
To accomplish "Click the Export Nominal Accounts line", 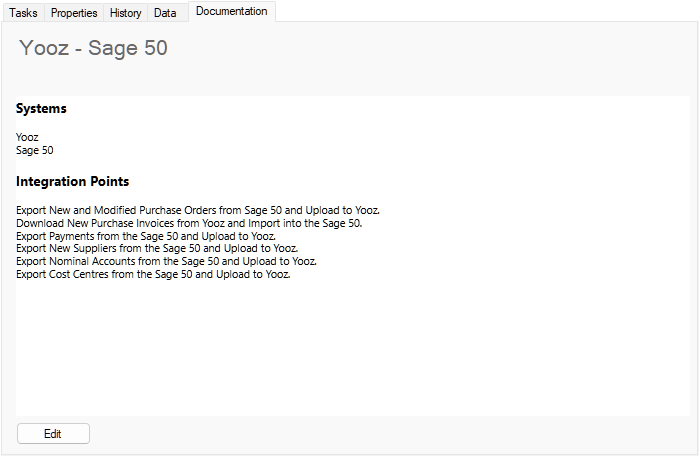I will [x=166, y=261].
